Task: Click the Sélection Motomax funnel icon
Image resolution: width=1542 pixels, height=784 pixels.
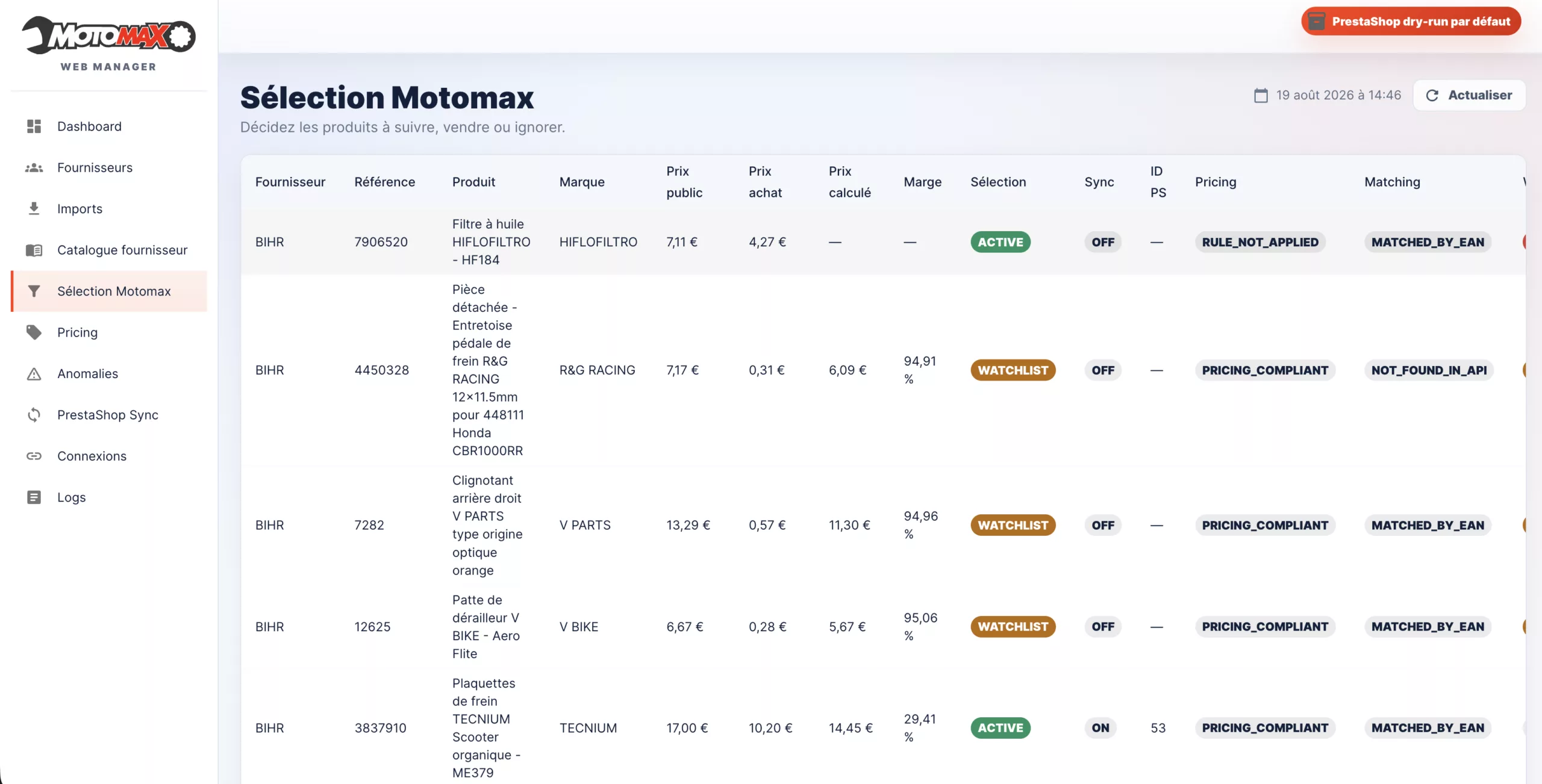Action: tap(34, 291)
